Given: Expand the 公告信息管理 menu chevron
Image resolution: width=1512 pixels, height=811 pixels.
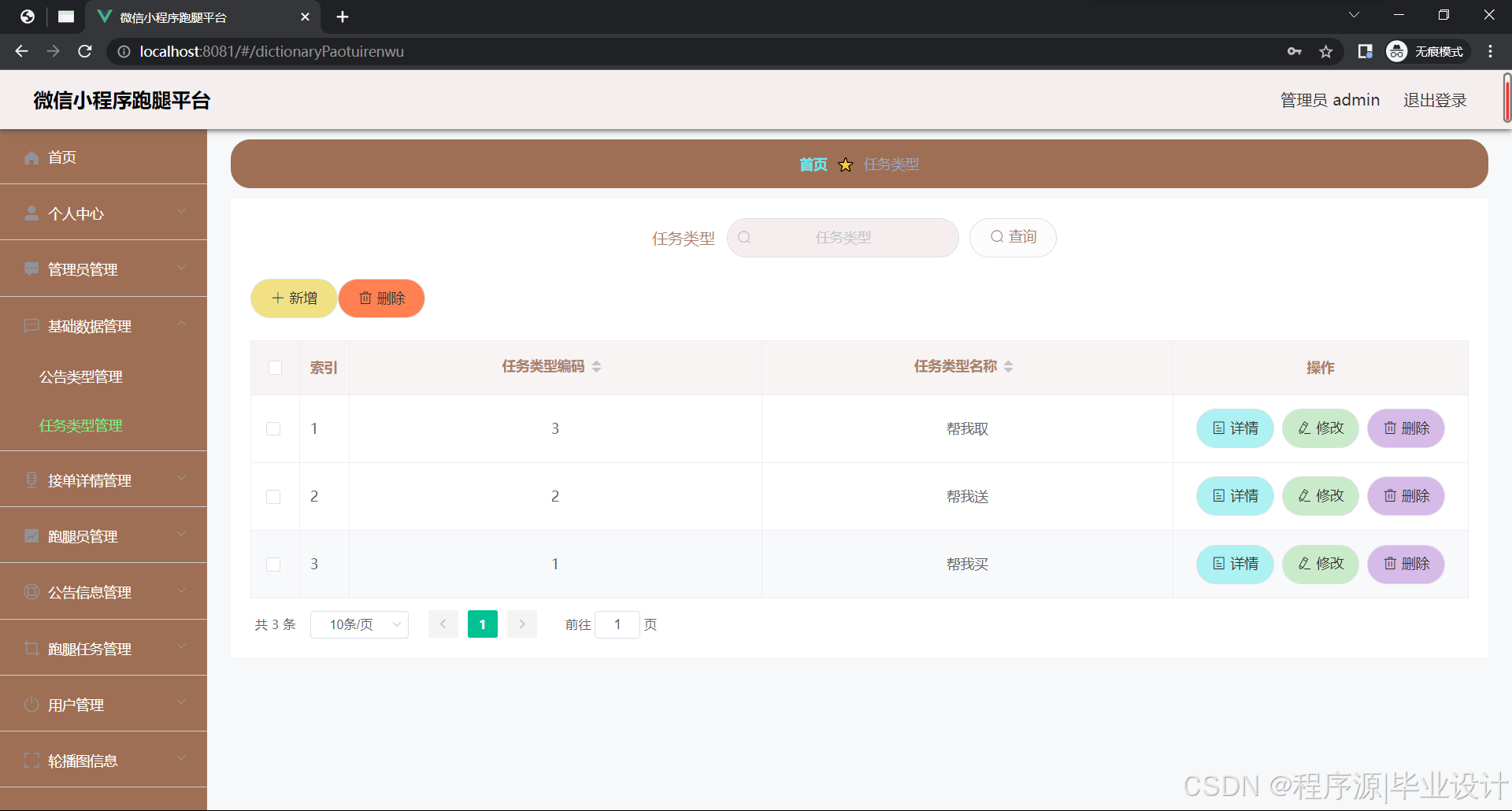Looking at the screenshot, I should point(182,590).
